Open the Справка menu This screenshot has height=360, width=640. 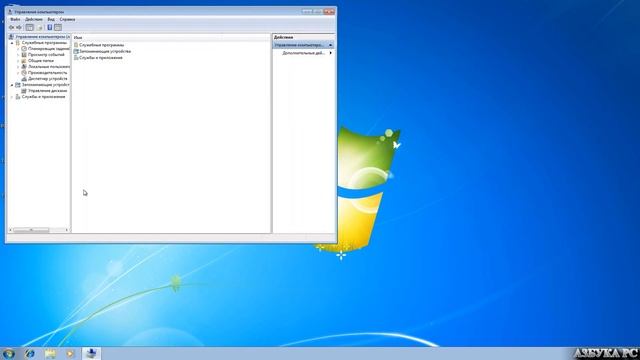67,19
